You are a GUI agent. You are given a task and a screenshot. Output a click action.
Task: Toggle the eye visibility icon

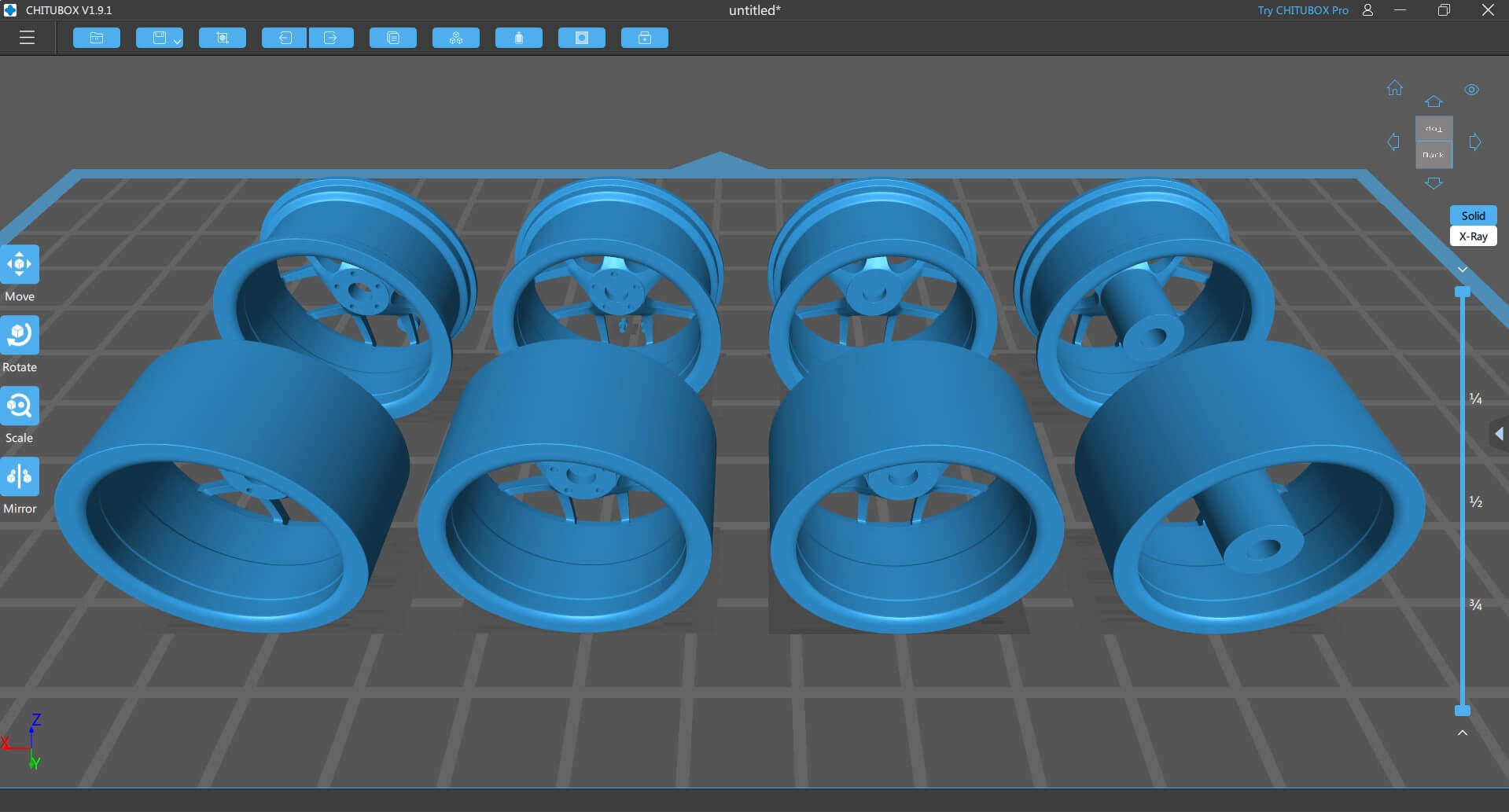pos(1471,90)
